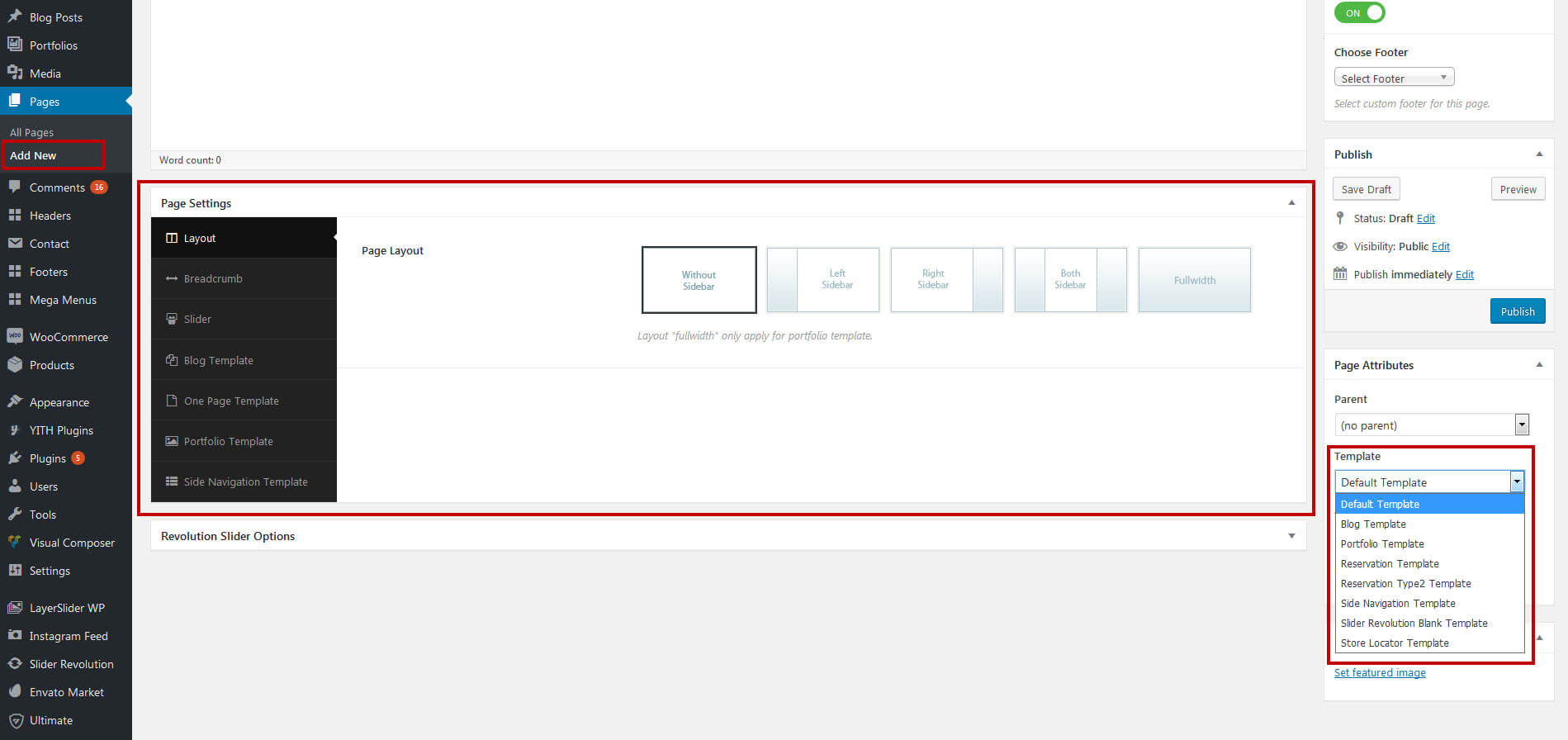Select Side Navigation Template dropdown option
The height and width of the screenshot is (740, 1568).
point(1429,603)
